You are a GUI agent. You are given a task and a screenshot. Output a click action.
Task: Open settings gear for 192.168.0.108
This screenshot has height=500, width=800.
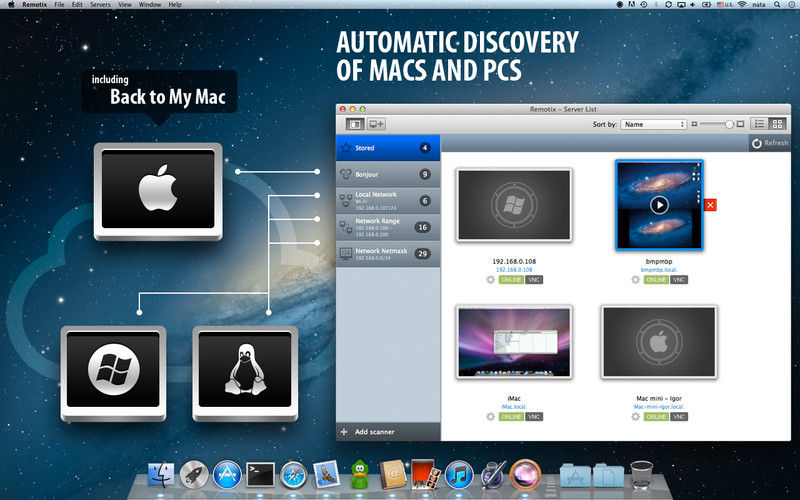click(x=490, y=280)
